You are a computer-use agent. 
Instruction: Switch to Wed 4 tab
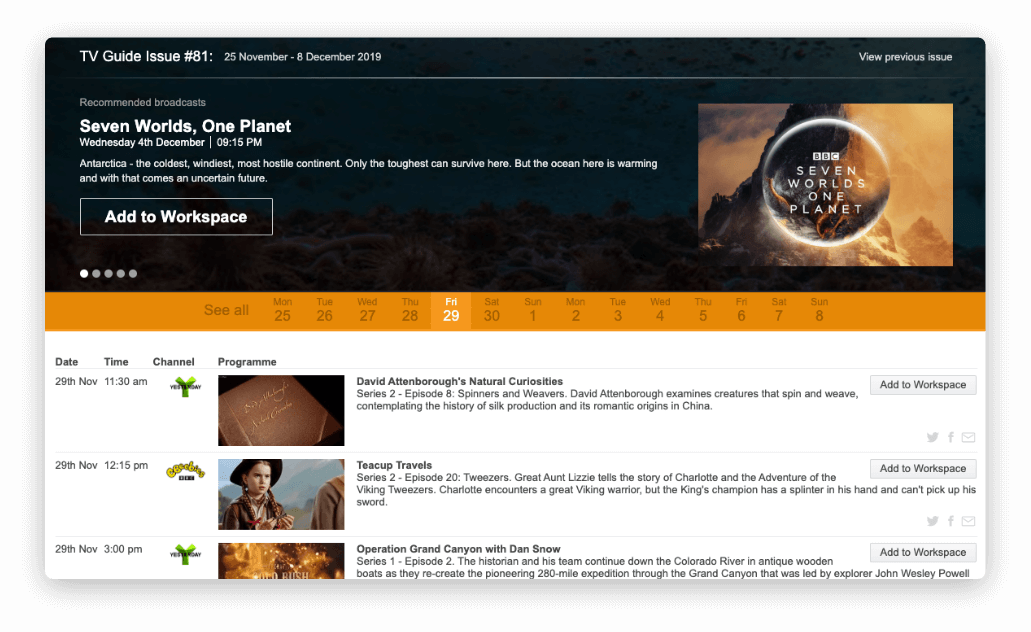660,310
